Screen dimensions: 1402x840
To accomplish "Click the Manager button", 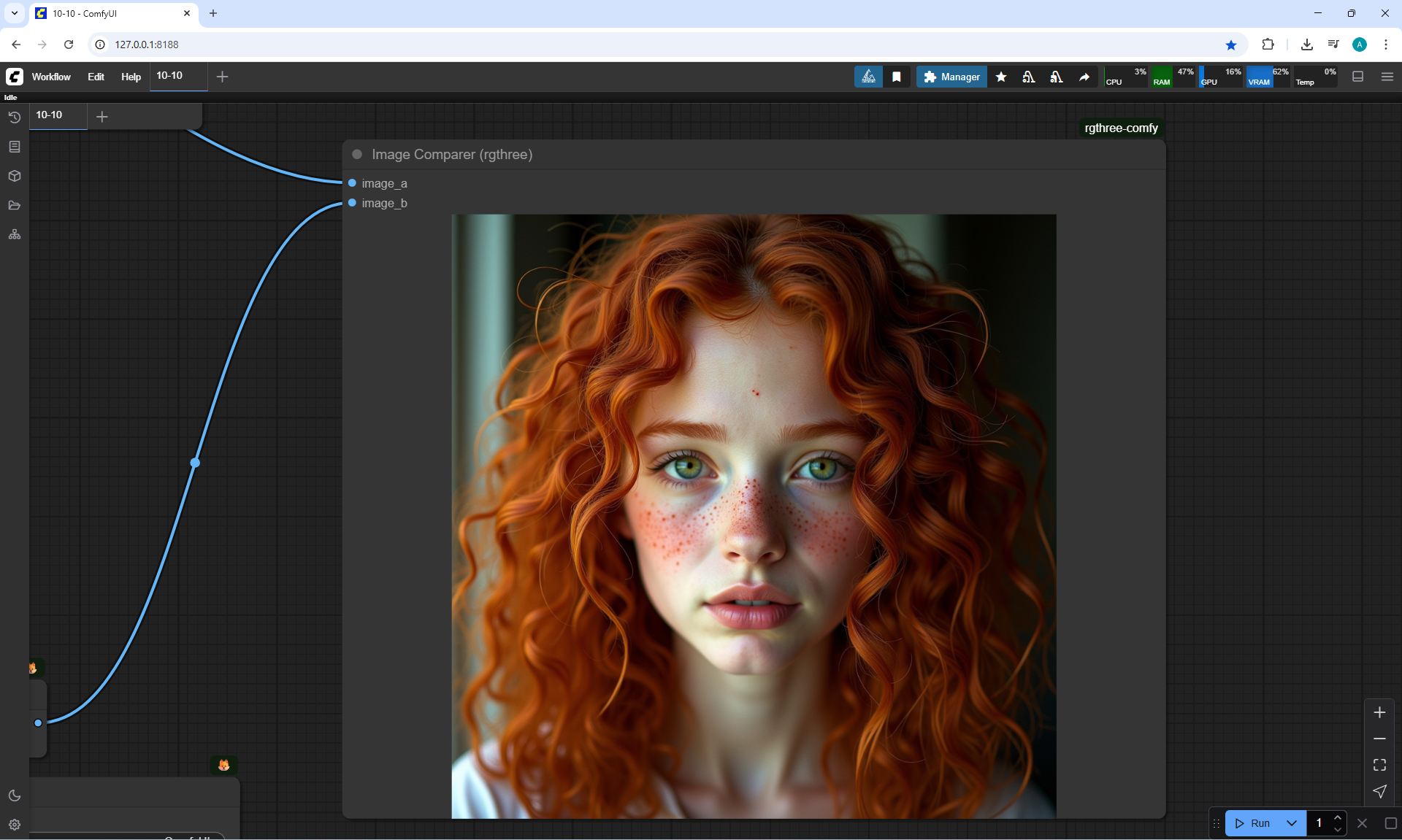I will (x=951, y=77).
